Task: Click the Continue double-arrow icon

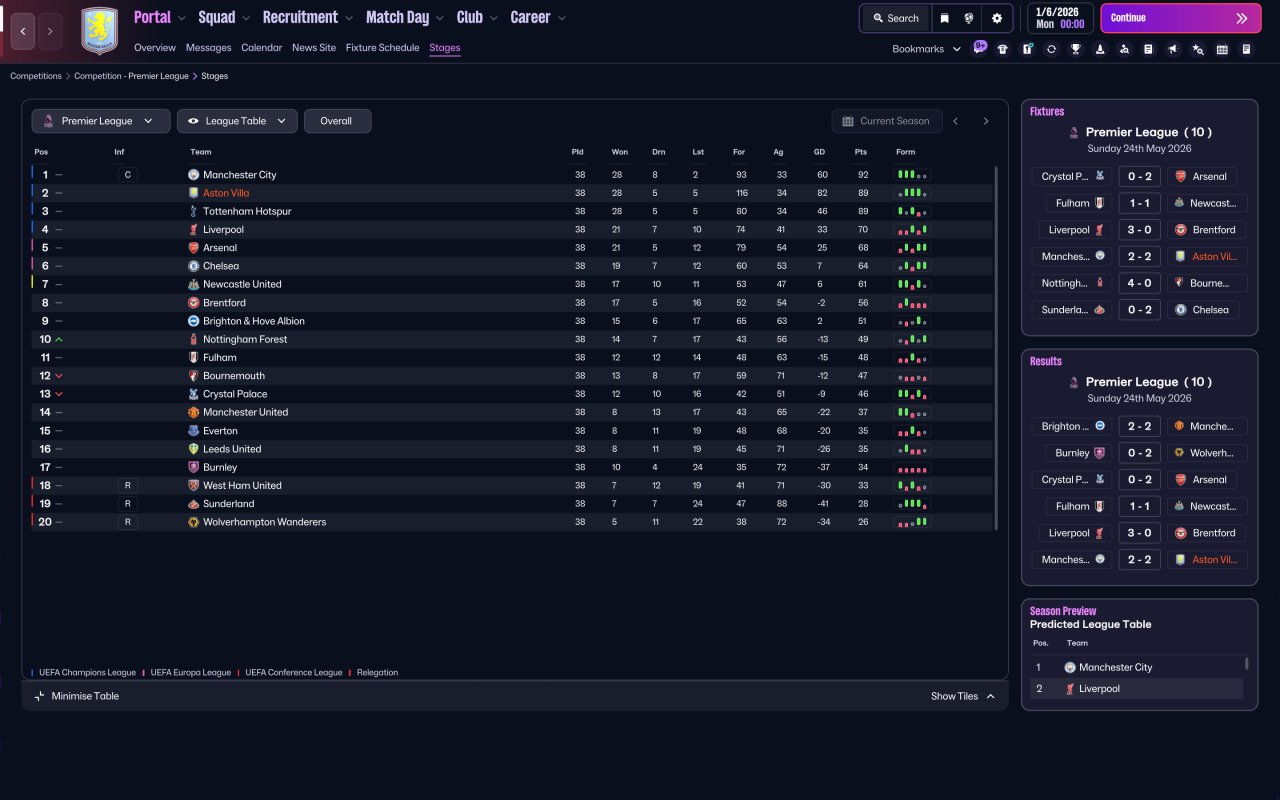Action: 1242,18
